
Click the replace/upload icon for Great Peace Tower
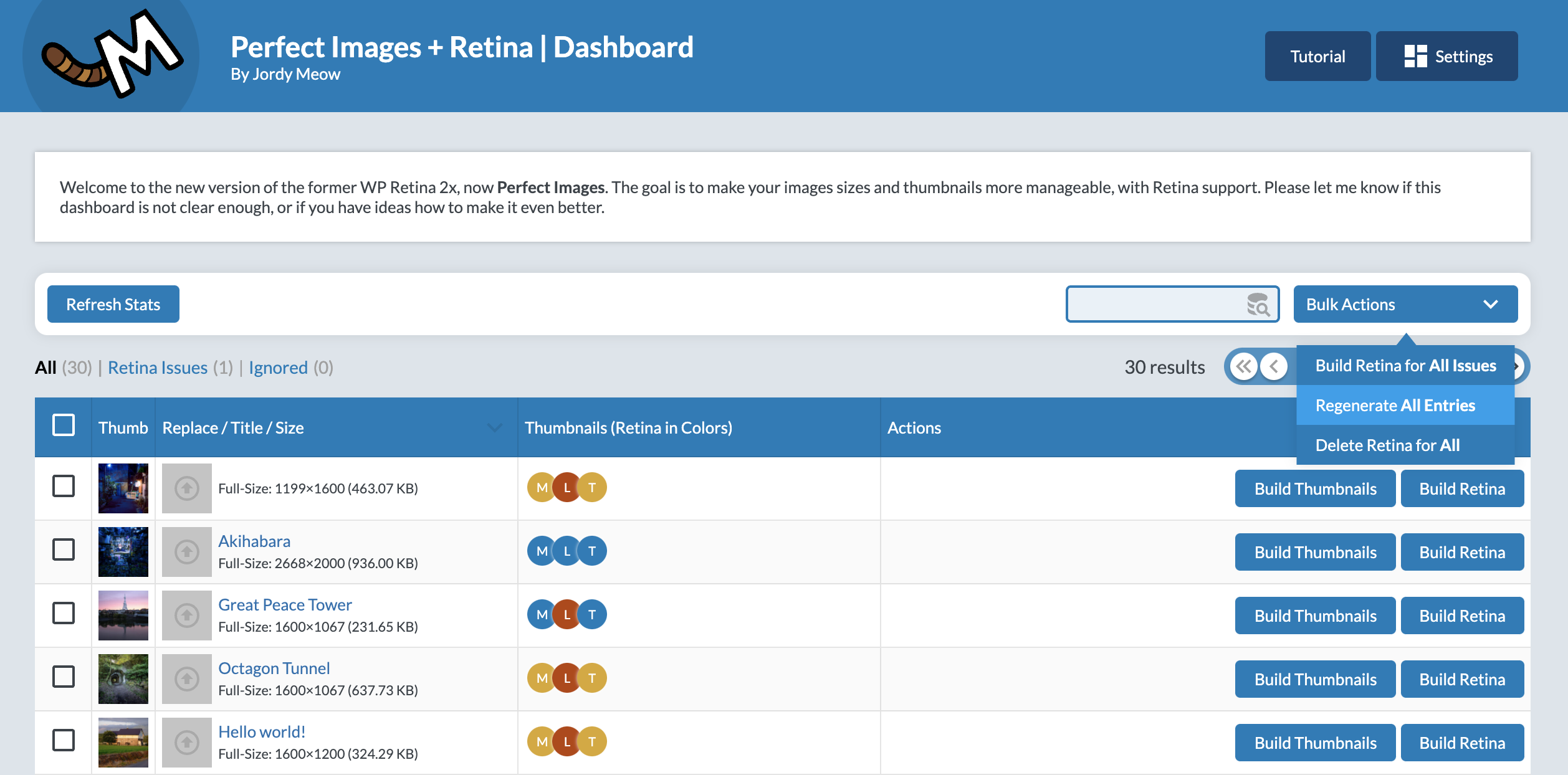click(x=185, y=615)
